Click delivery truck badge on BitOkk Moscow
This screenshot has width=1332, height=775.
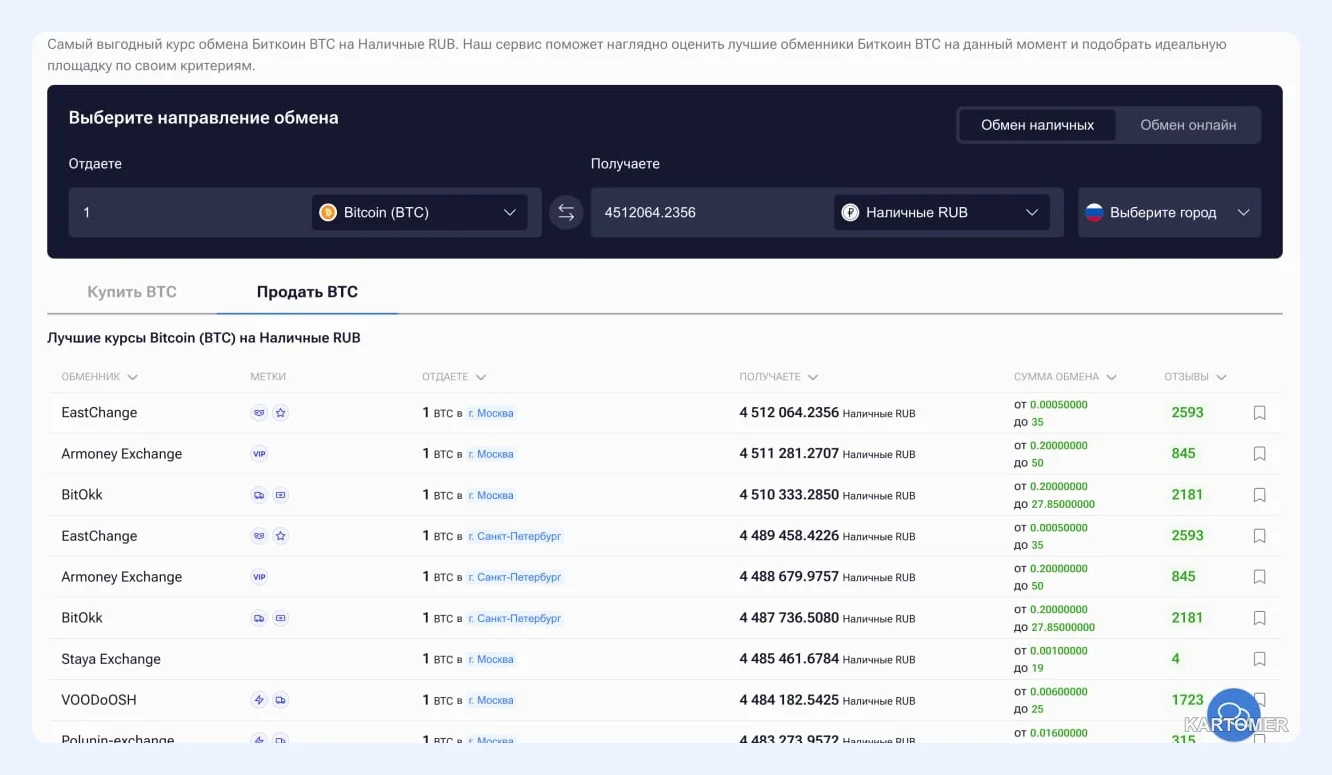point(259,495)
